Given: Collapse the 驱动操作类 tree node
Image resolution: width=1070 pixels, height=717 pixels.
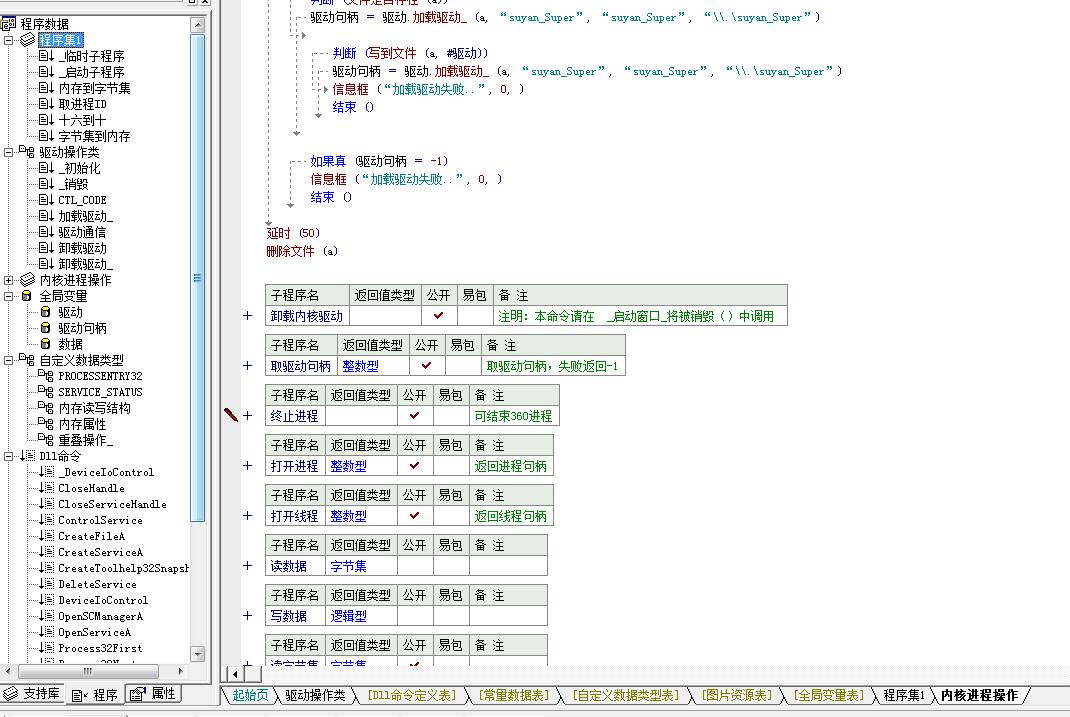Looking at the screenshot, I should point(8,152).
